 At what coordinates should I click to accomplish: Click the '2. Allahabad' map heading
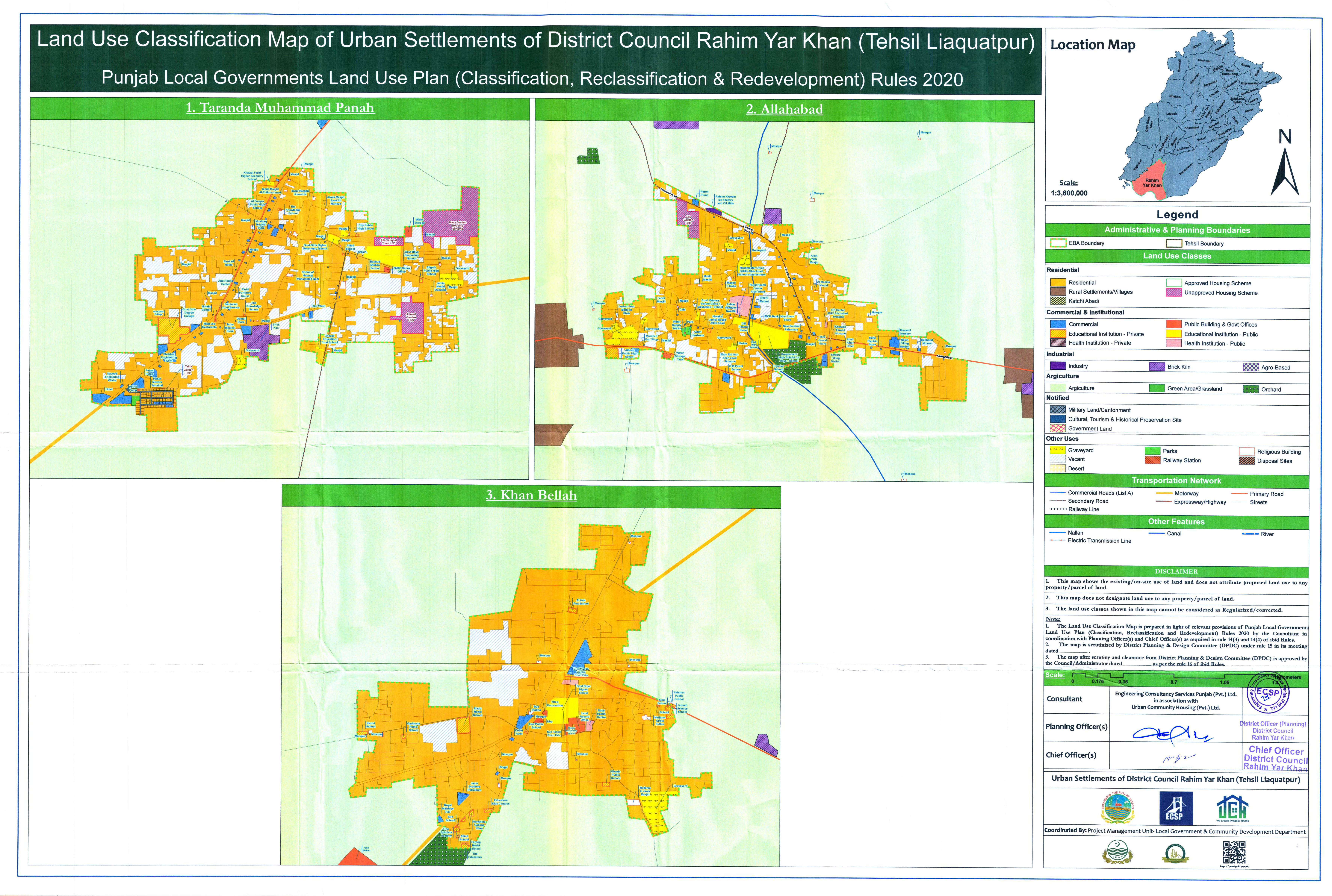click(x=784, y=109)
